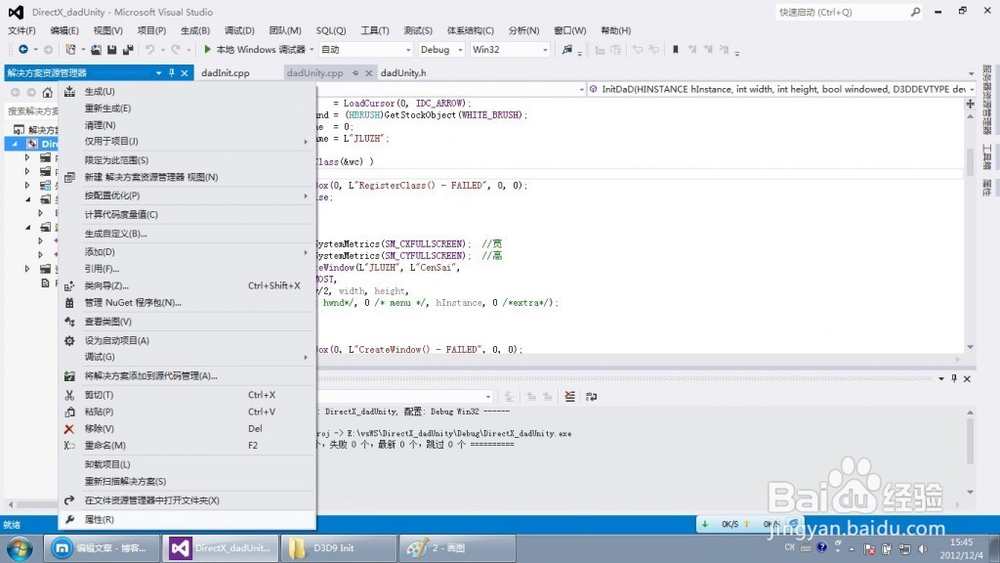Open debugger target dropdown arrow next to 调试器
Image resolution: width=1000 pixels, height=563 pixels.
[312, 49]
